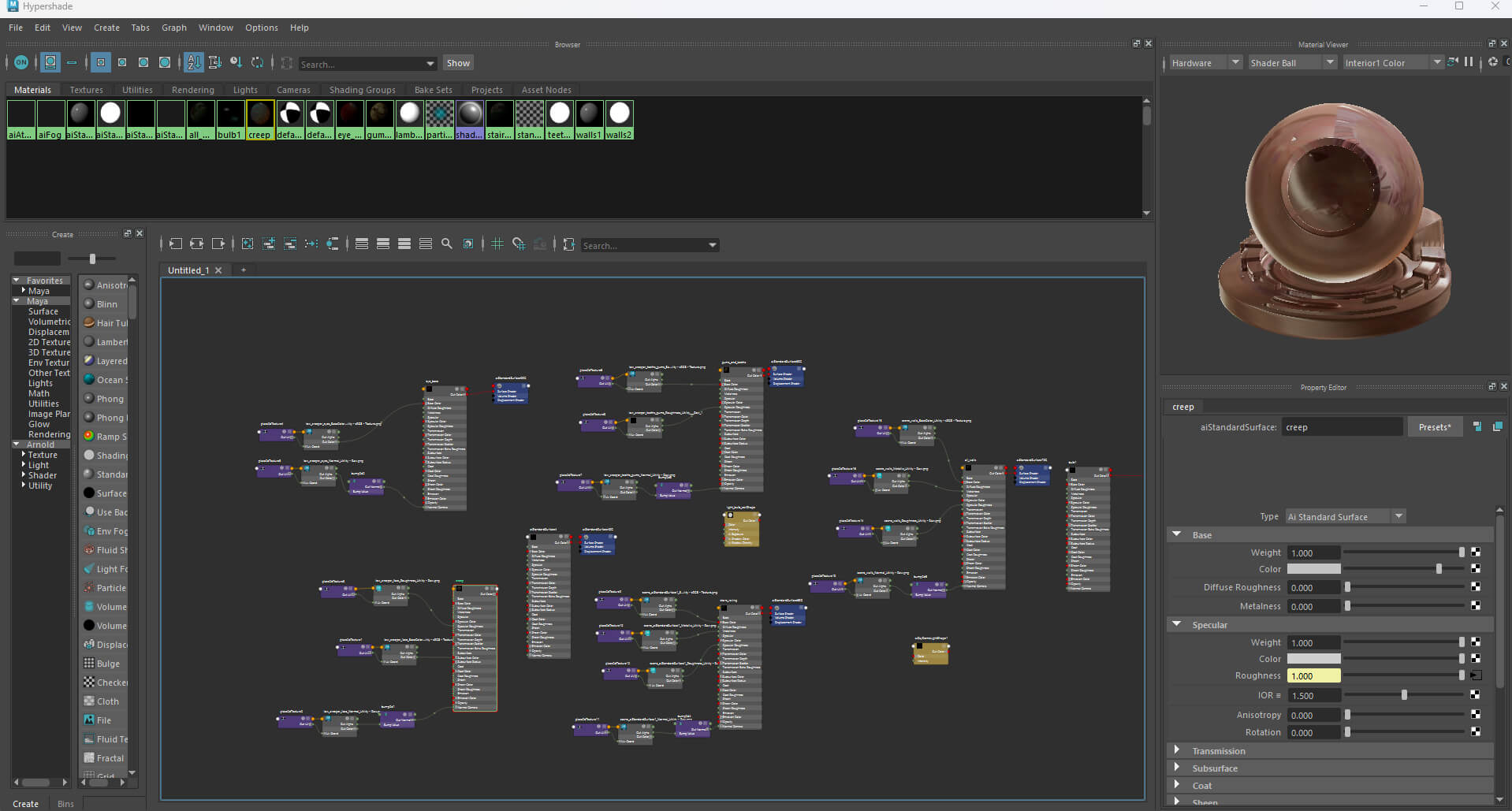Click the magnifier search icon in graph toolbar
Viewport: 1512px width, 811px height.
click(447, 244)
